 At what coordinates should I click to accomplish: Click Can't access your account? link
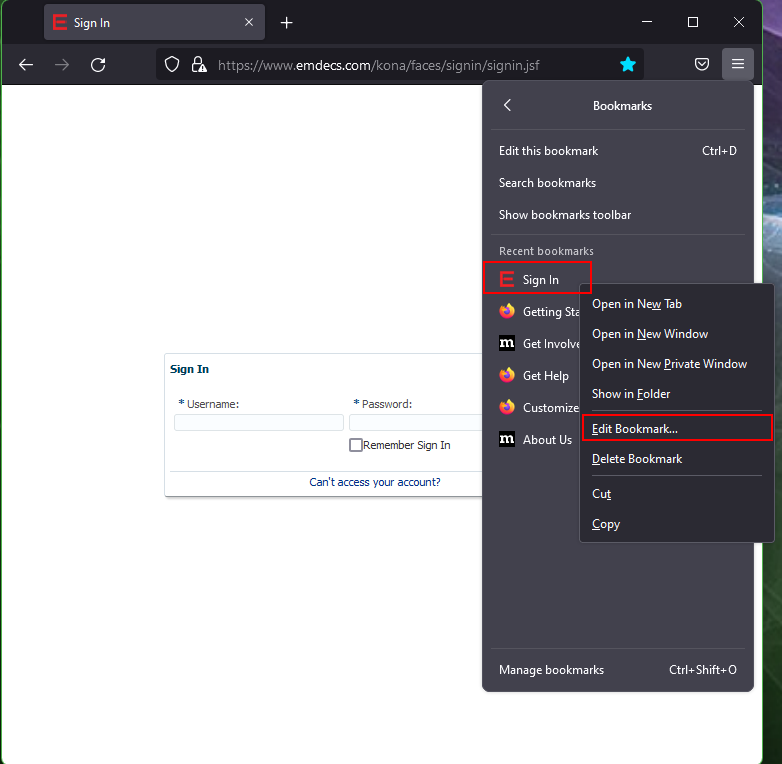tap(375, 482)
